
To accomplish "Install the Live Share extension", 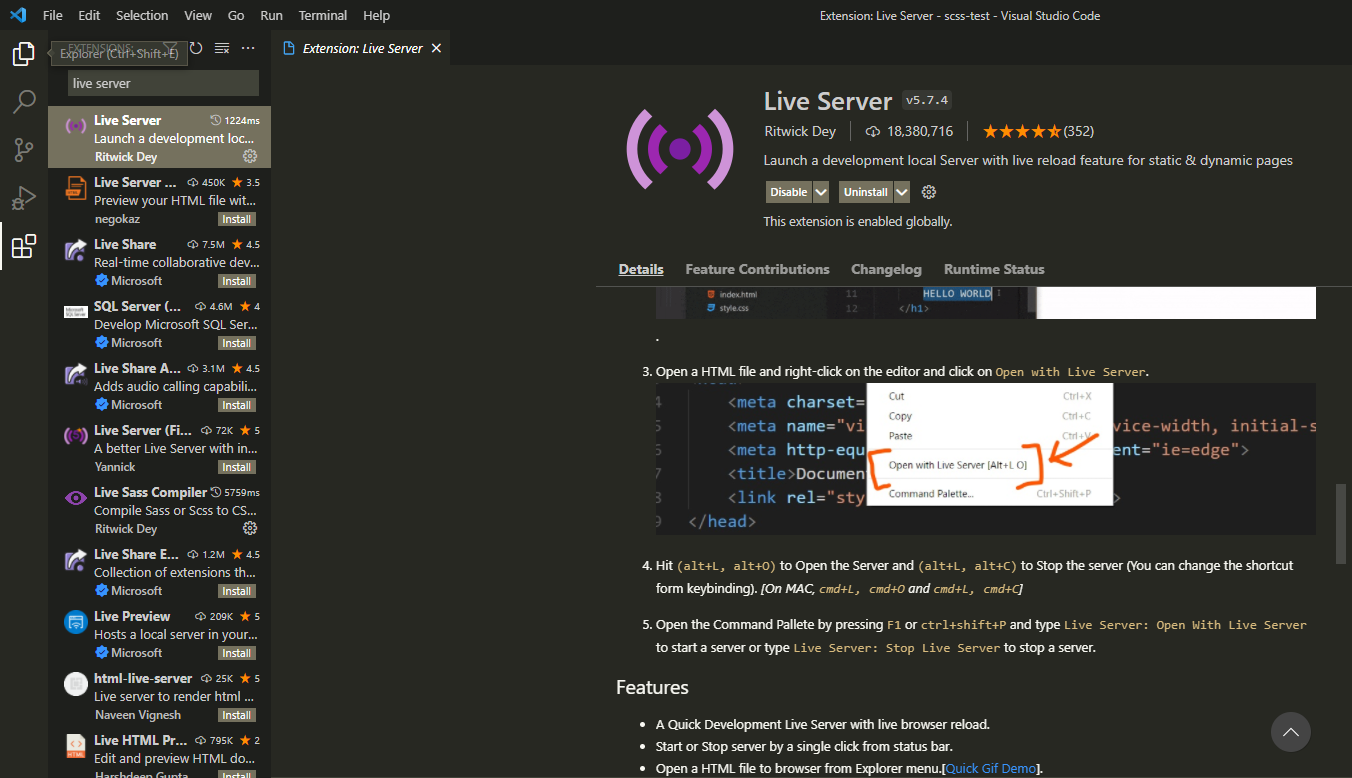I will (237, 281).
